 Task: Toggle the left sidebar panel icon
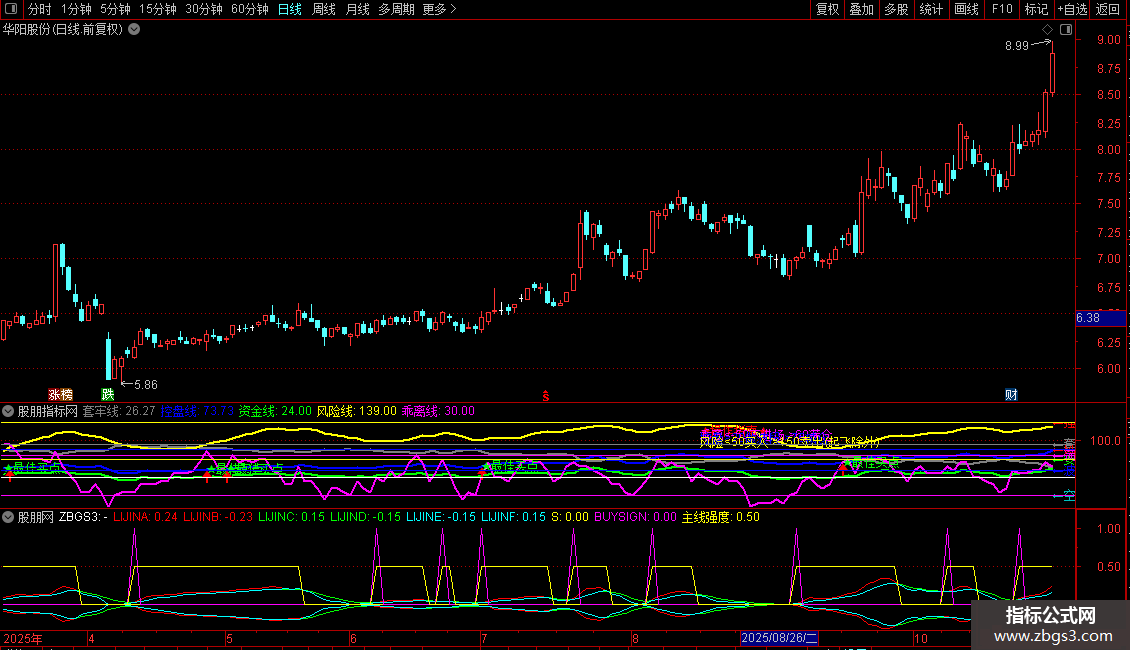tap(12, 10)
